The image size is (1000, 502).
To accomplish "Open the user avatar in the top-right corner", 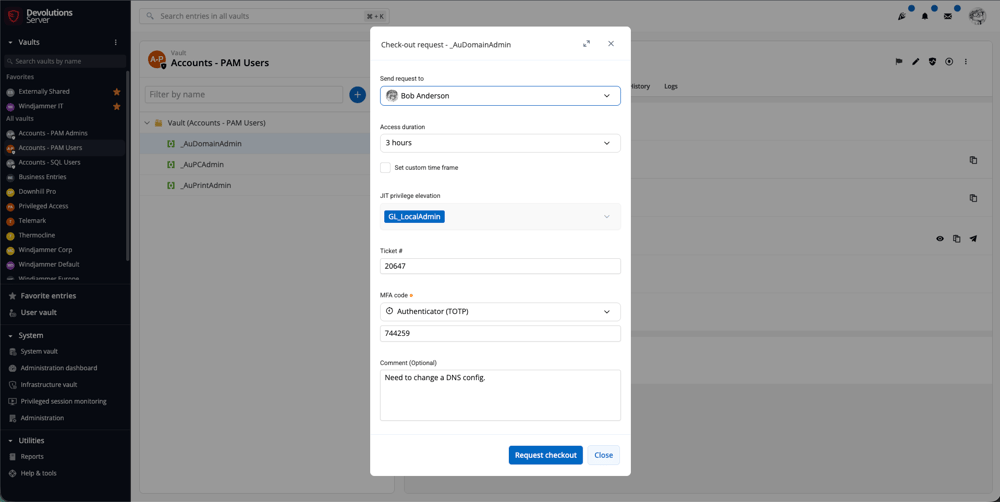I will 977,17.
